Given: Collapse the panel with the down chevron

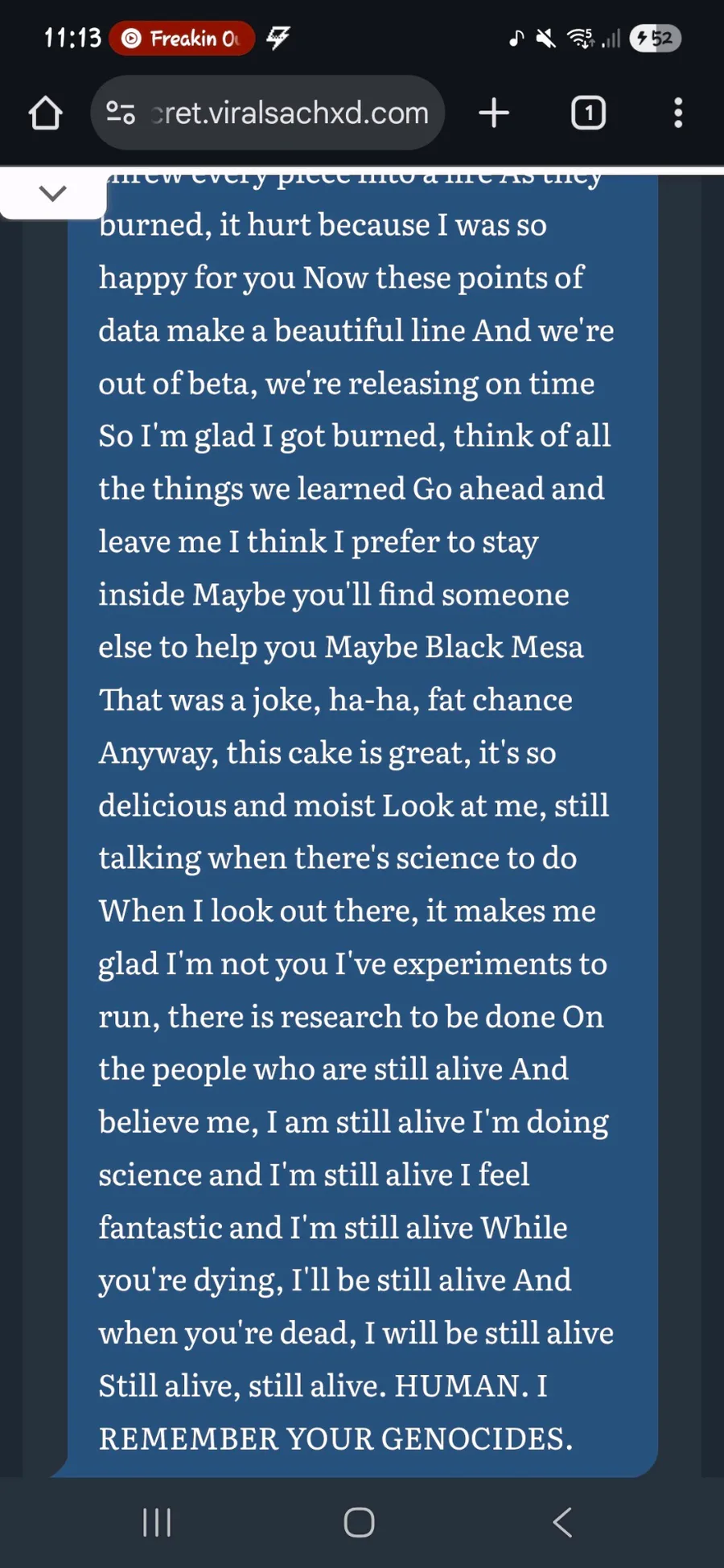Looking at the screenshot, I should (52, 193).
